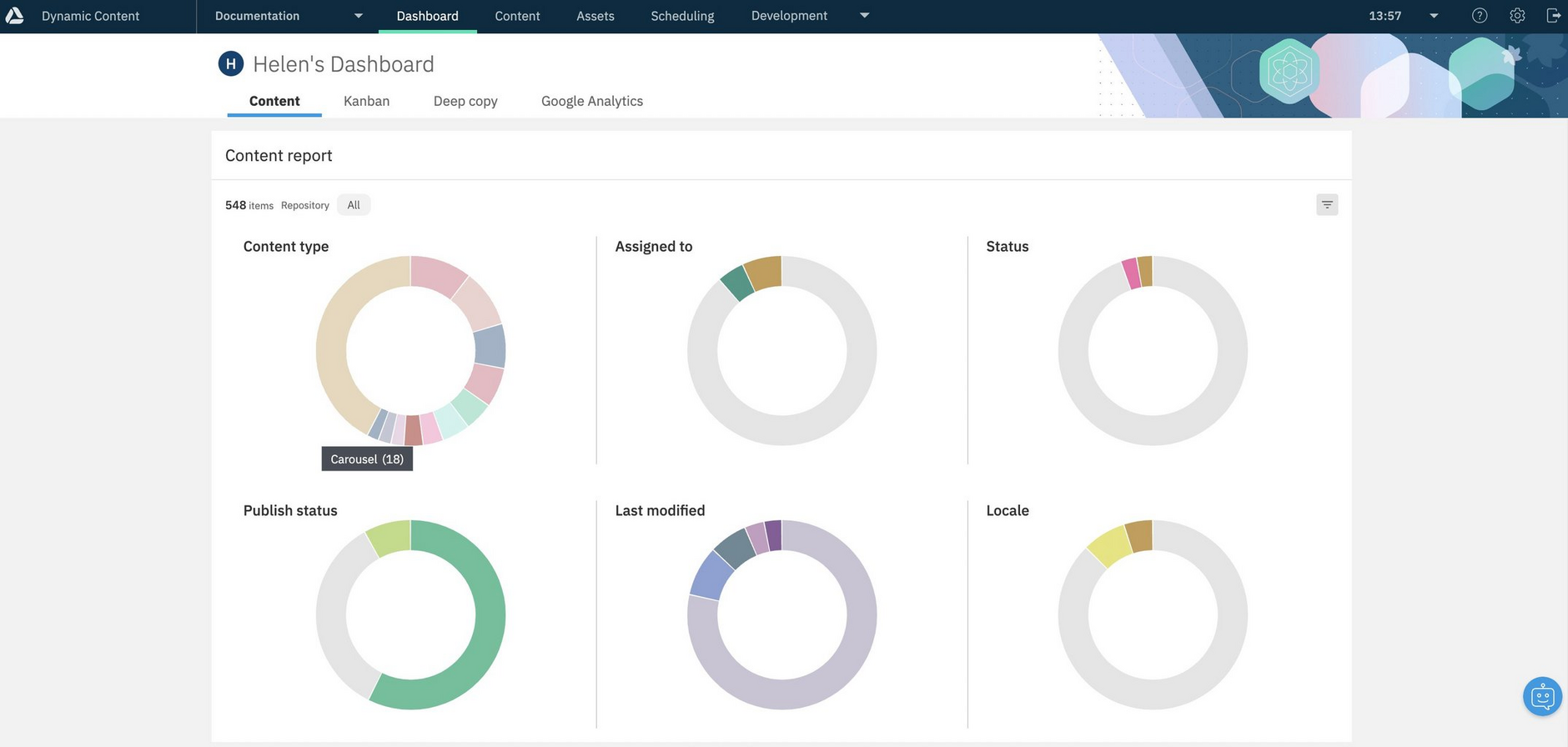This screenshot has height=747, width=1568.
Task: Switch to the Deep copy tab
Action: (x=465, y=101)
